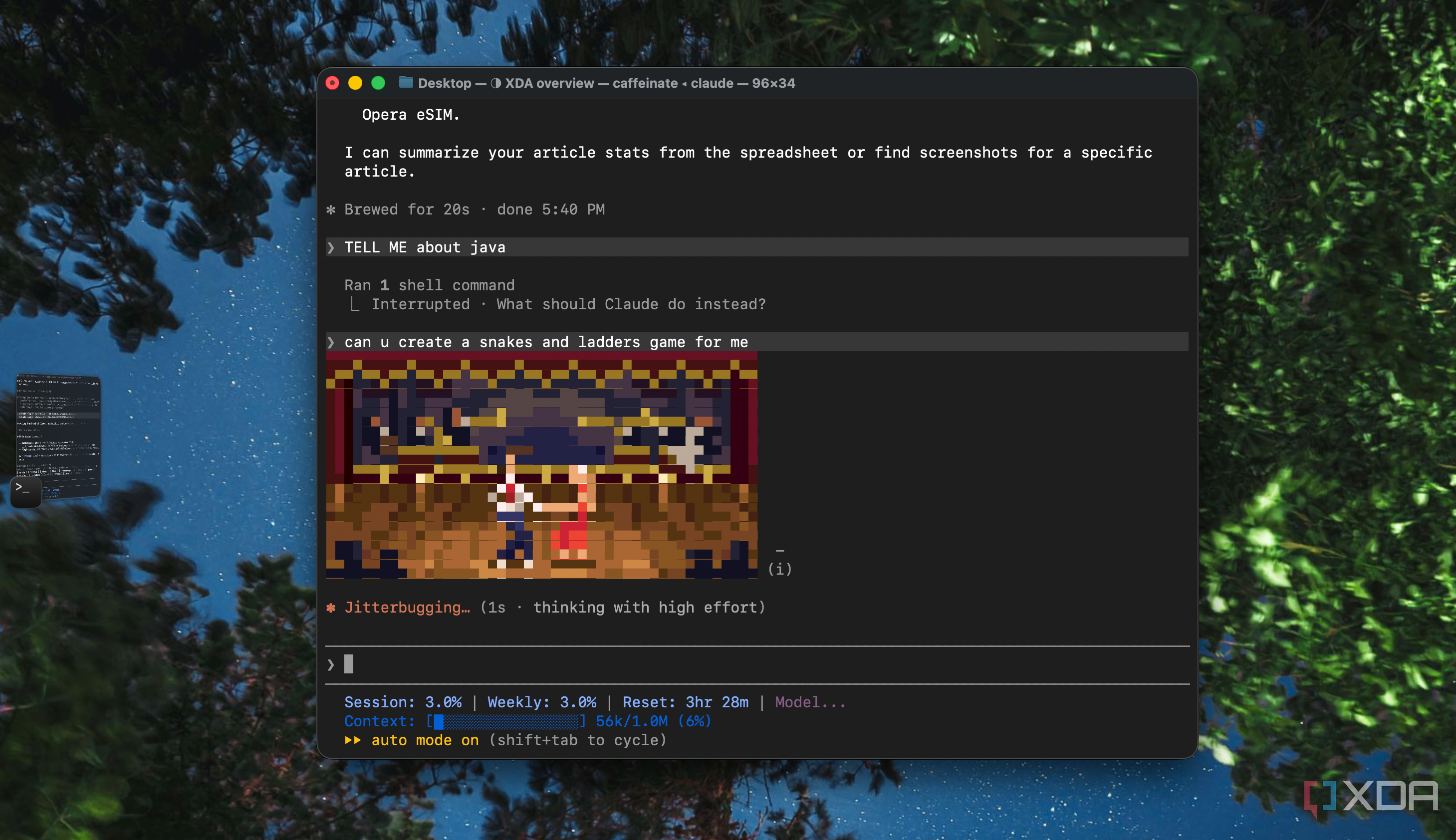Viewport: 1456px width, 840px height.
Task: Click the prompt chevron before snakes and ladders message
Action: pyautogui.click(x=331, y=342)
